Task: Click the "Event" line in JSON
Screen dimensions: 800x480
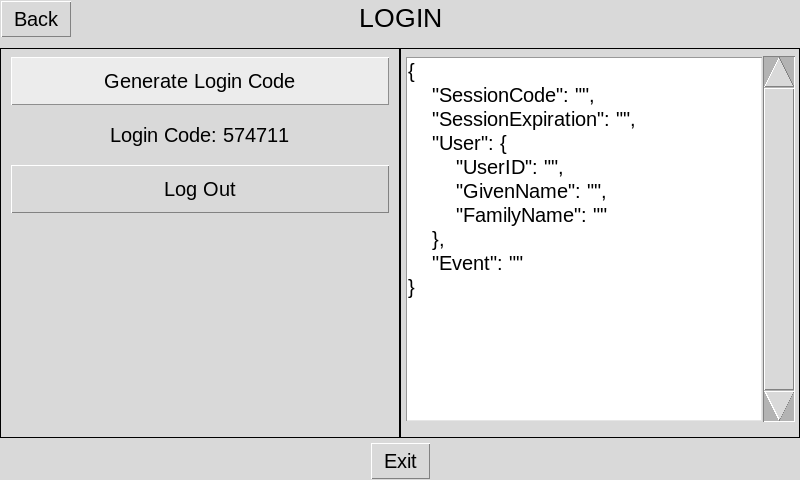Action: pos(477,264)
